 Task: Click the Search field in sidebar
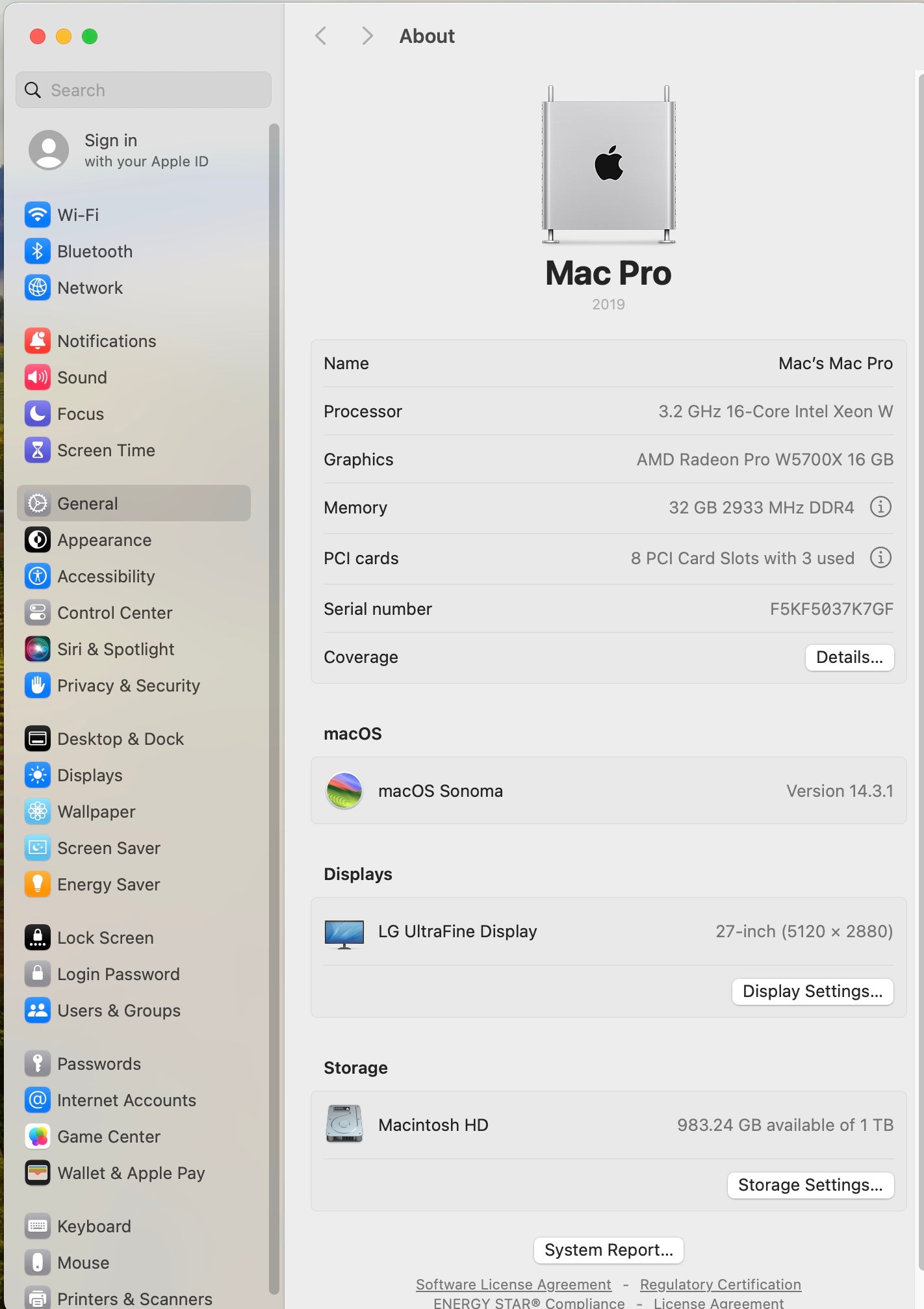tap(144, 90)
